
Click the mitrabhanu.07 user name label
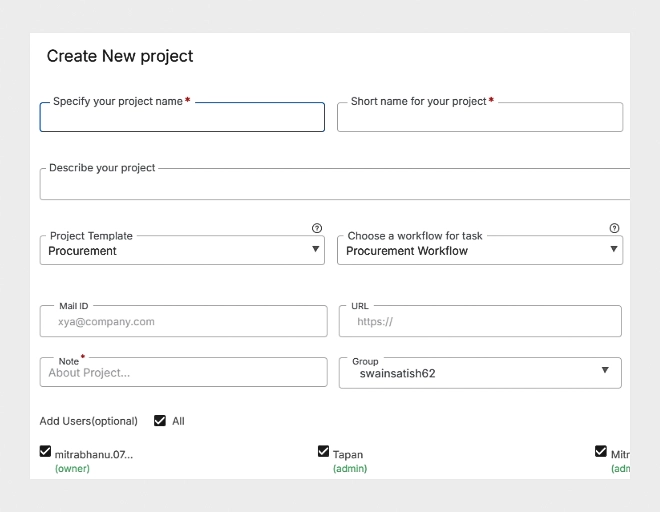point(93,455)
